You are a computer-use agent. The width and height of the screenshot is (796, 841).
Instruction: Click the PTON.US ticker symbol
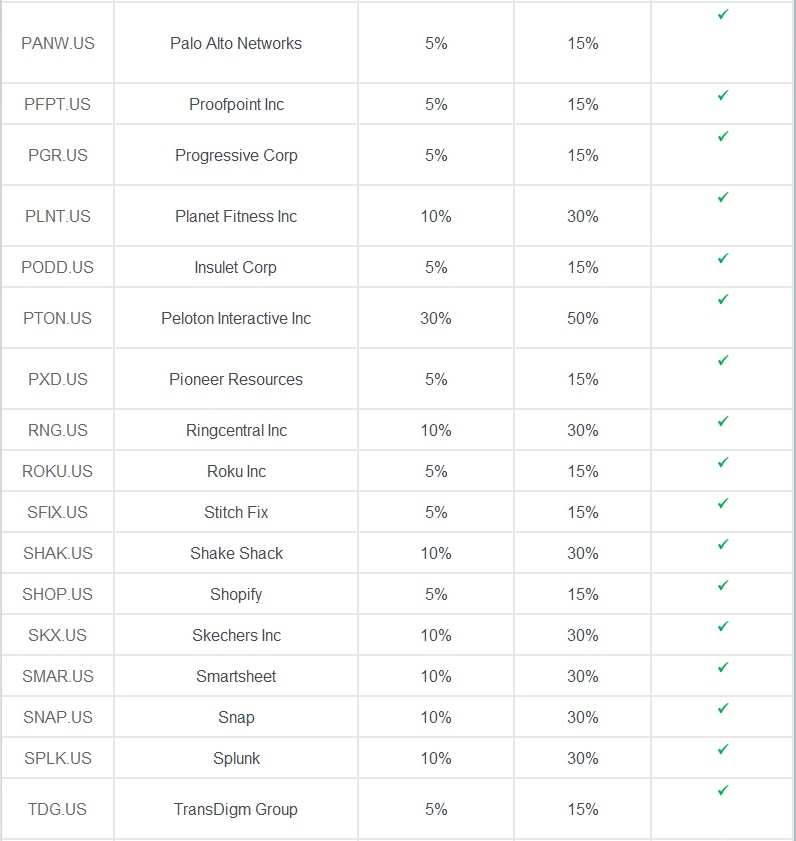click(x=57, y=318)
